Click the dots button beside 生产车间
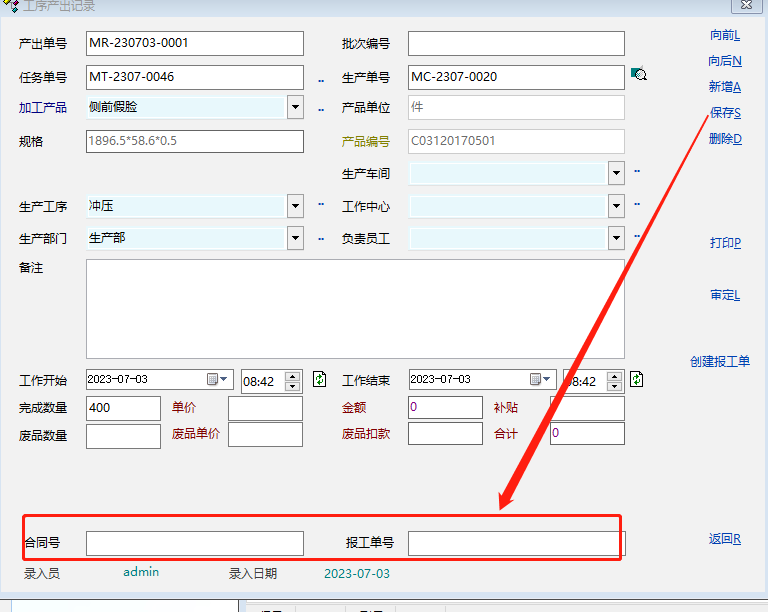The width and height of the screenshot is (768, 612). pos(637,172)
